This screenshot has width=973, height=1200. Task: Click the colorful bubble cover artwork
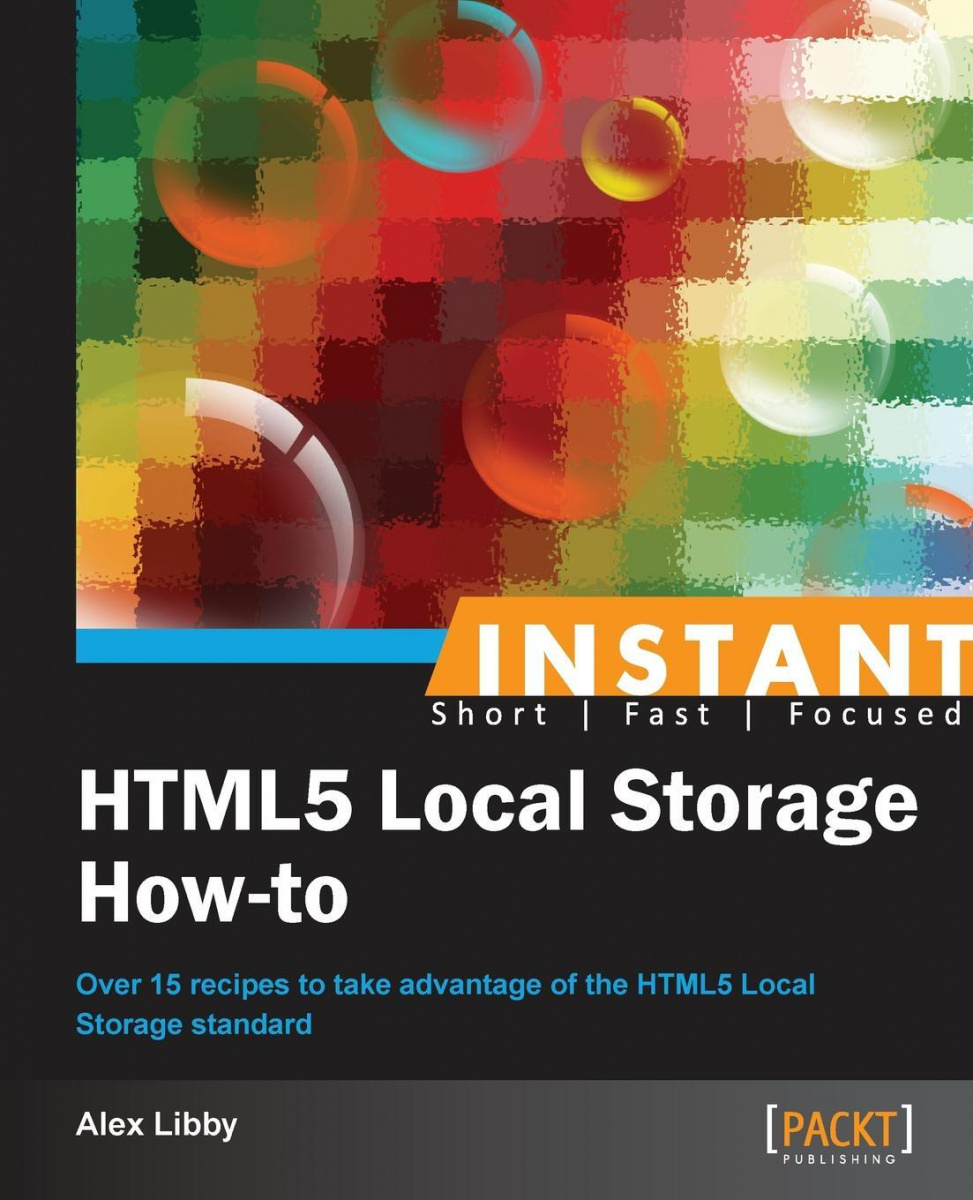coord(524,315)
